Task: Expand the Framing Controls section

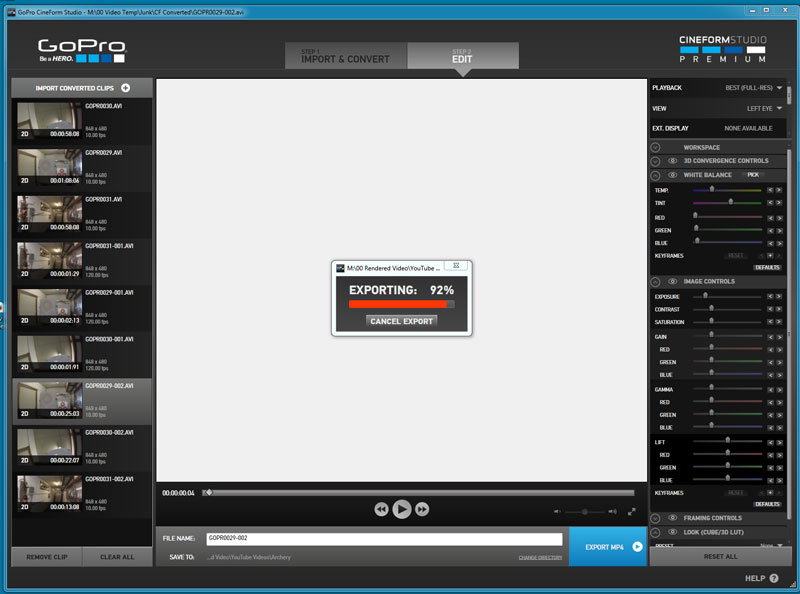Action: 656,518
